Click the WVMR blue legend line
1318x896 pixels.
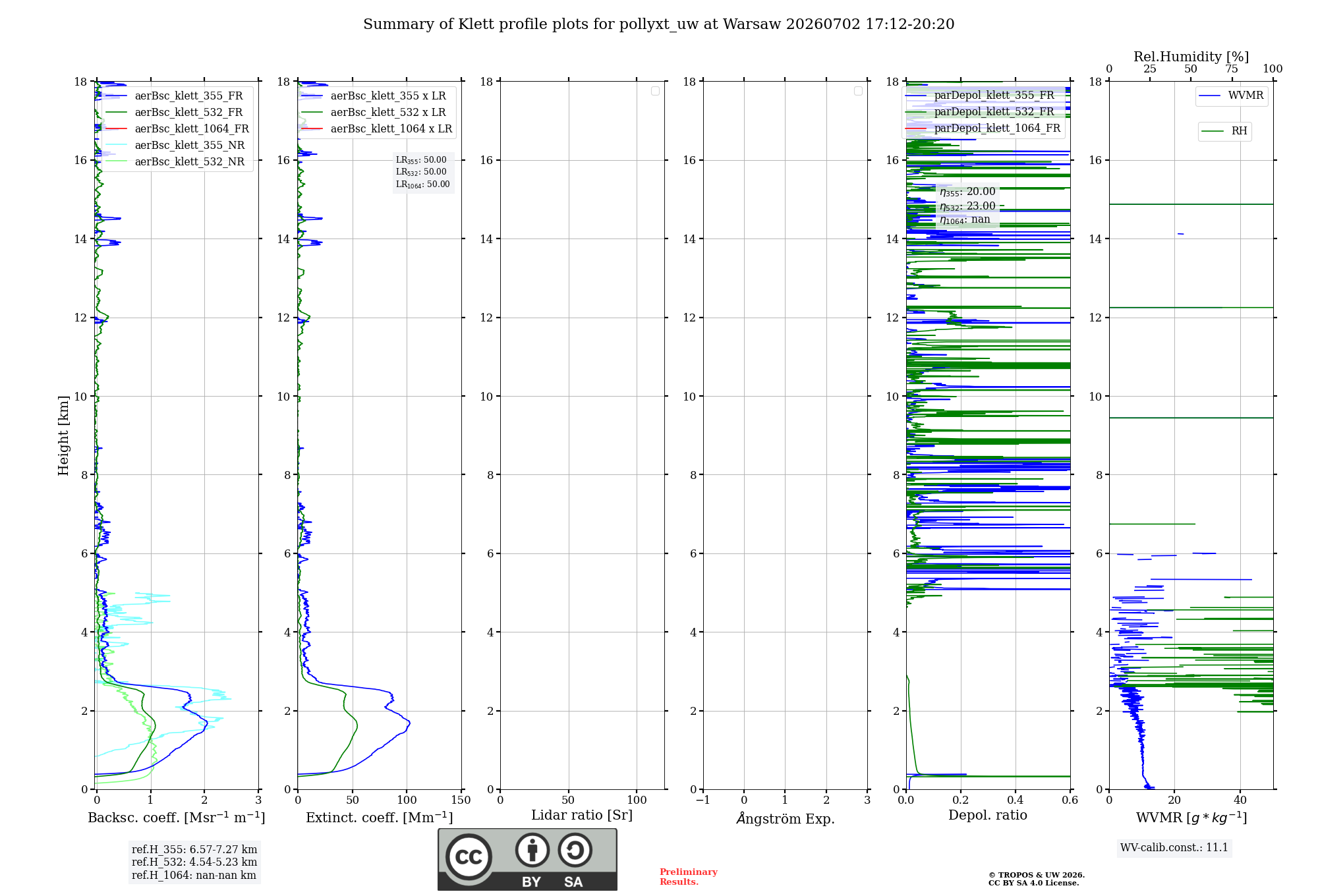tap(1210, 96)
